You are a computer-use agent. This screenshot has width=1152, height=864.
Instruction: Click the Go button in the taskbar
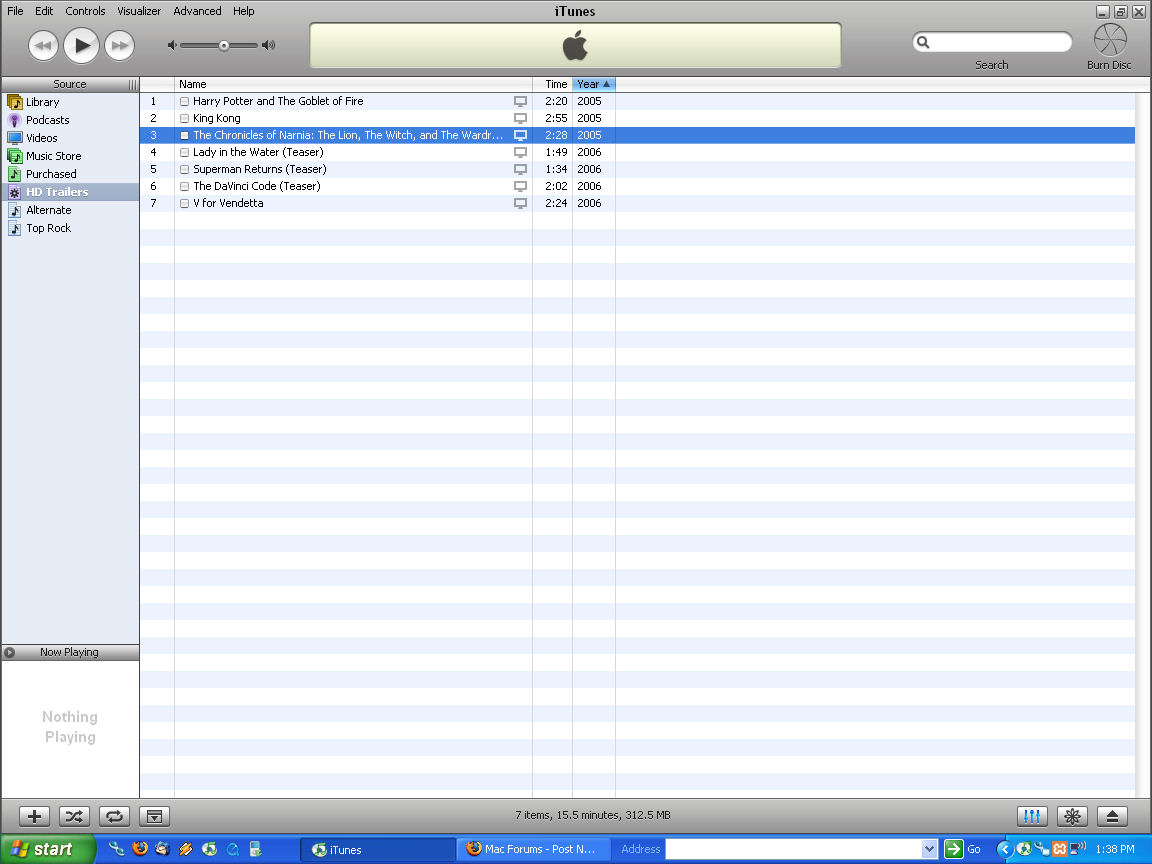pyautogui.click(x=963, y=849)
